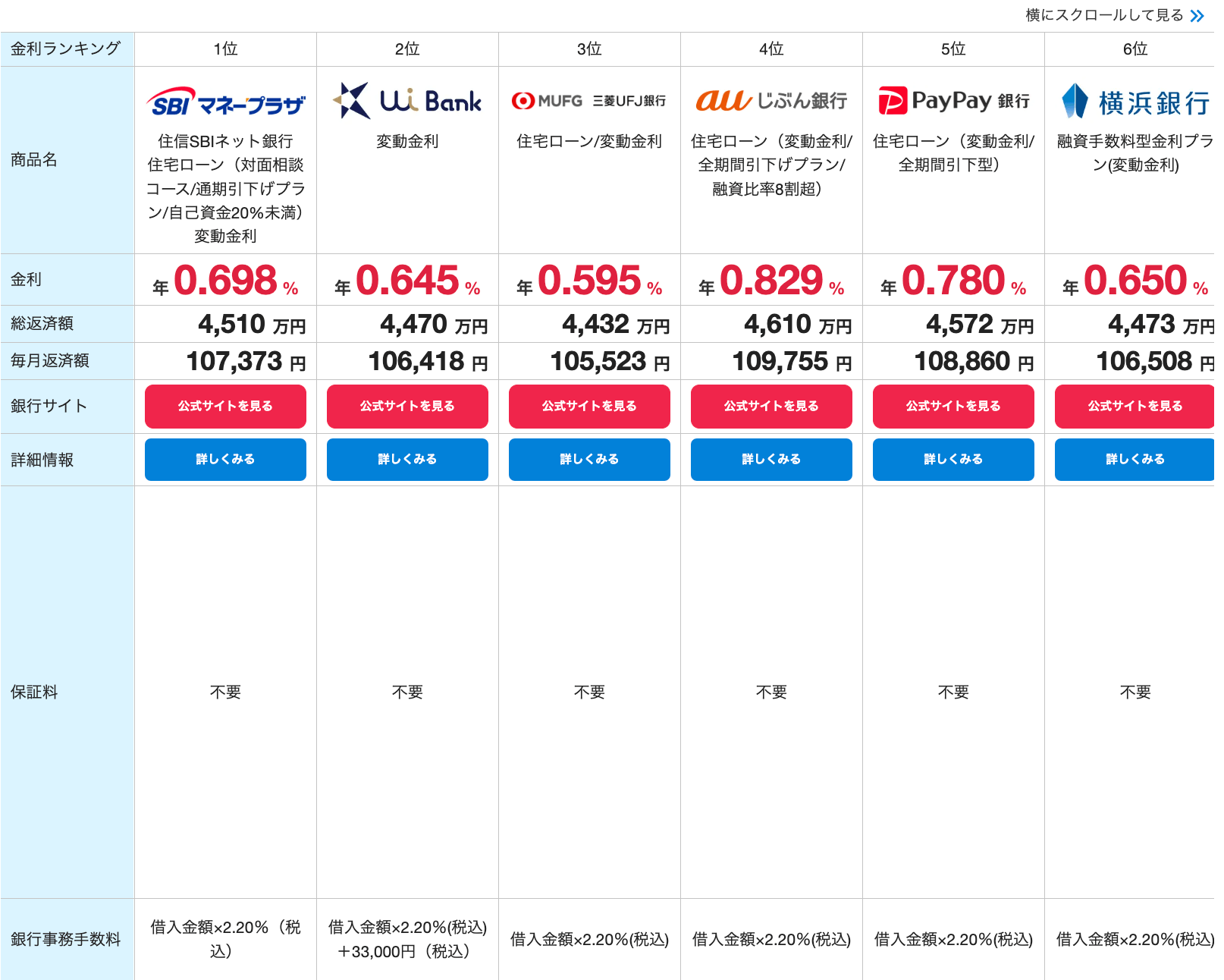The height and width of the screenshot is (980, 1224).
Task: Click monthly payment 106,508 円
Action: (x=1155, y=362)
